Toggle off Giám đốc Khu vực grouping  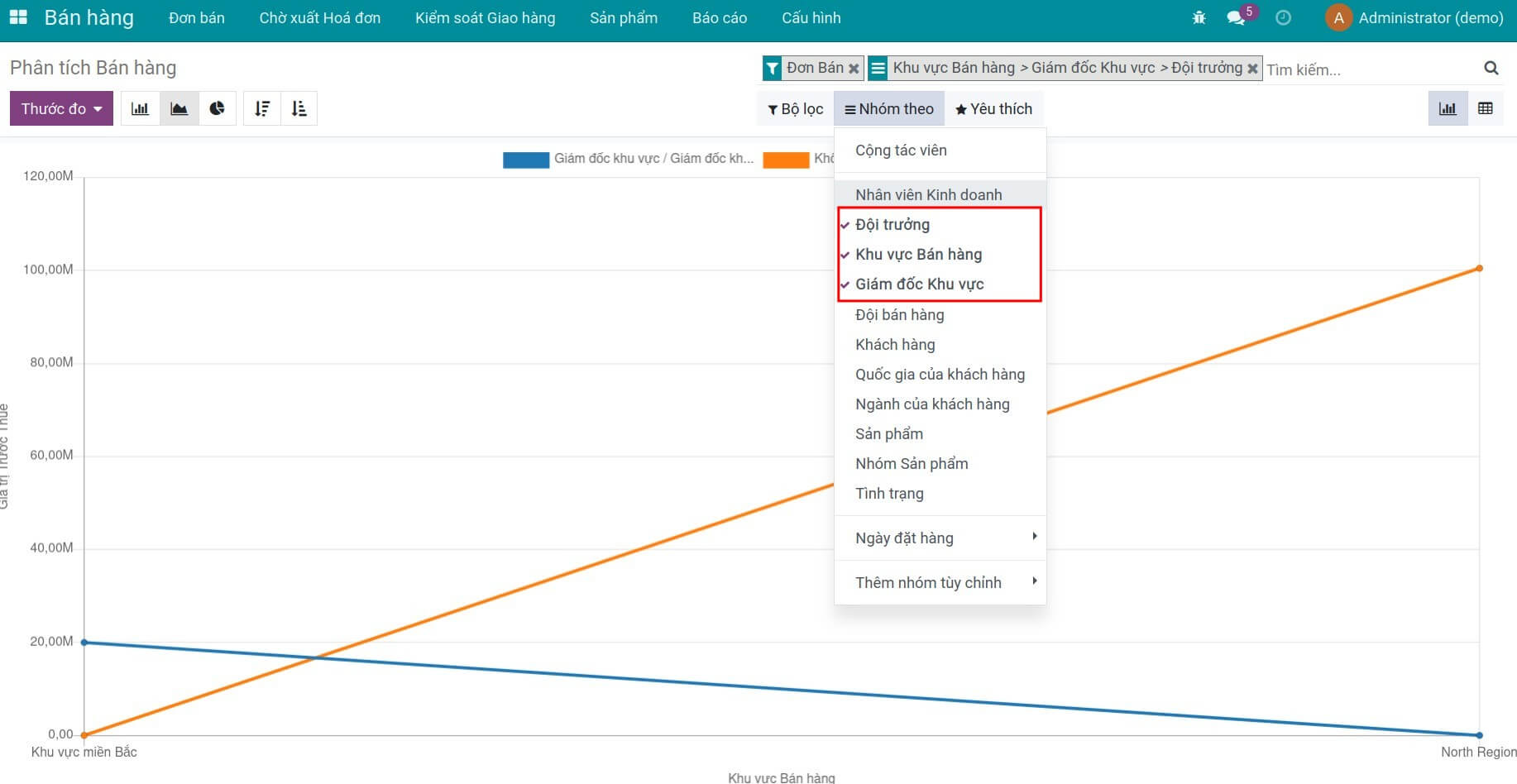pos(919,284)
